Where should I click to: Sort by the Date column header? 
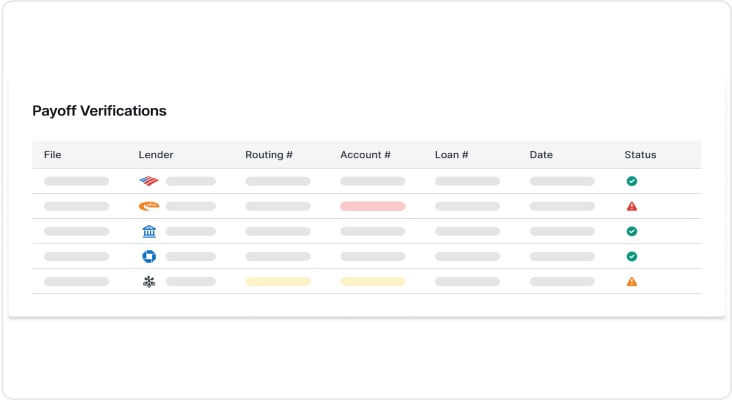pyautogui.click(x=541, y=154)
